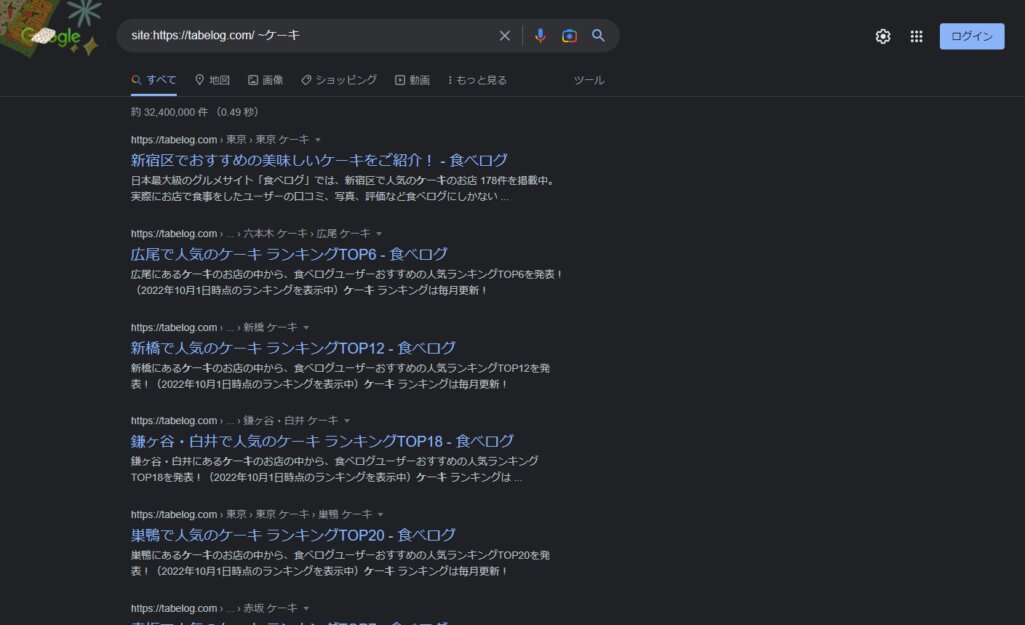The height and width of the screenshot is (625, 1025).
Task: Start voice search with microphone icon
Action: pyautogui.click(x=540, y=36)
